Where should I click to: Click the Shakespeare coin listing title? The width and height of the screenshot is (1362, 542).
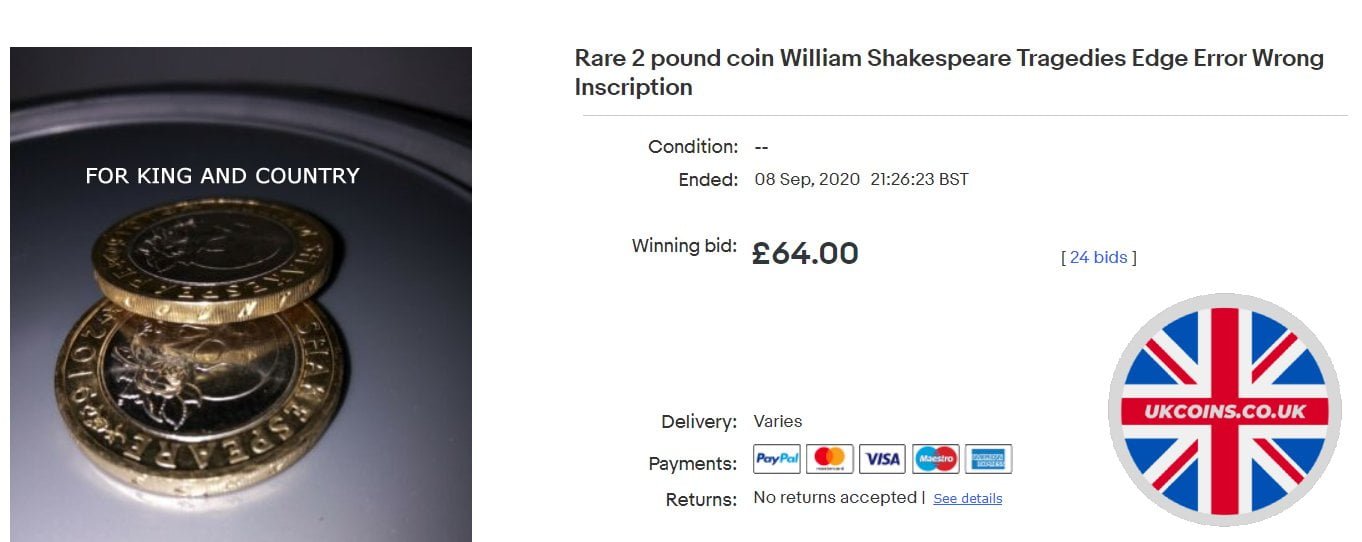948,72
